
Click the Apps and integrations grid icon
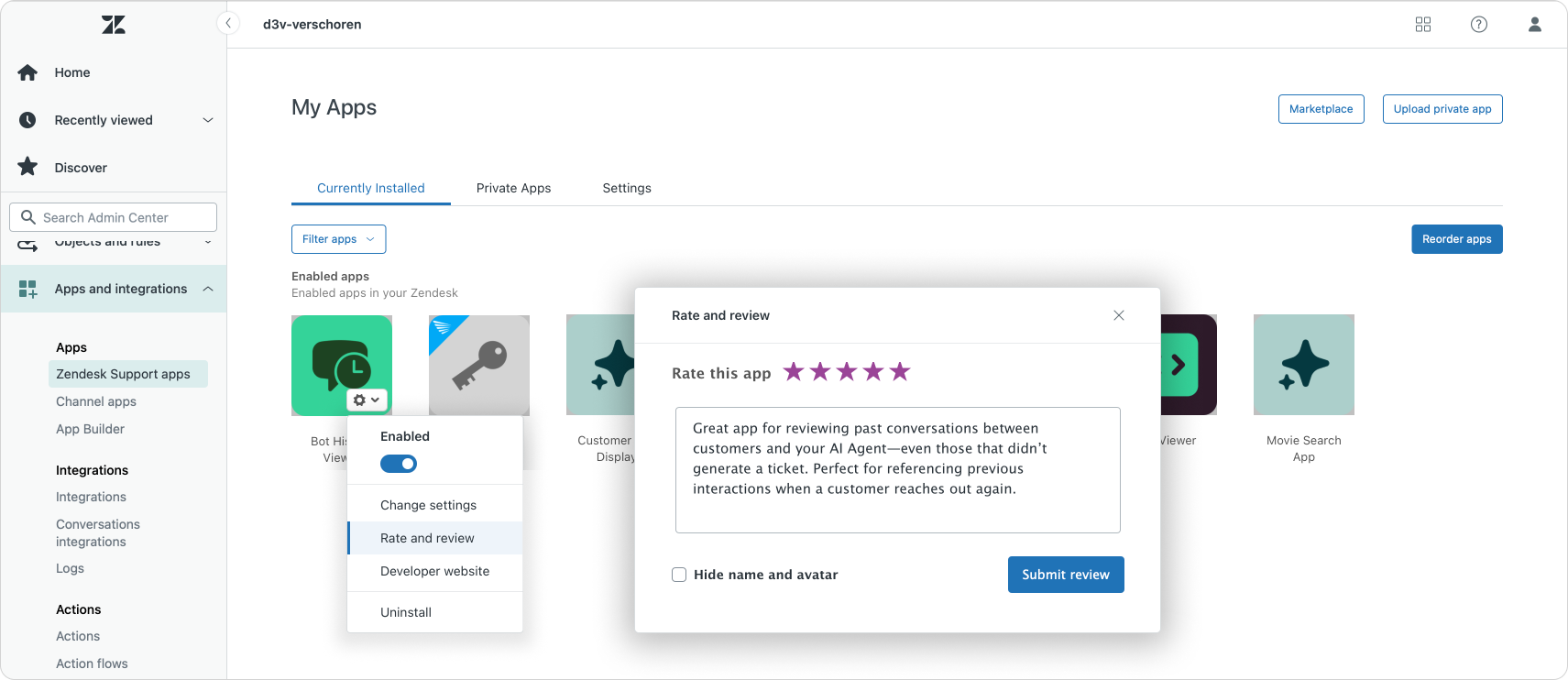27,289
